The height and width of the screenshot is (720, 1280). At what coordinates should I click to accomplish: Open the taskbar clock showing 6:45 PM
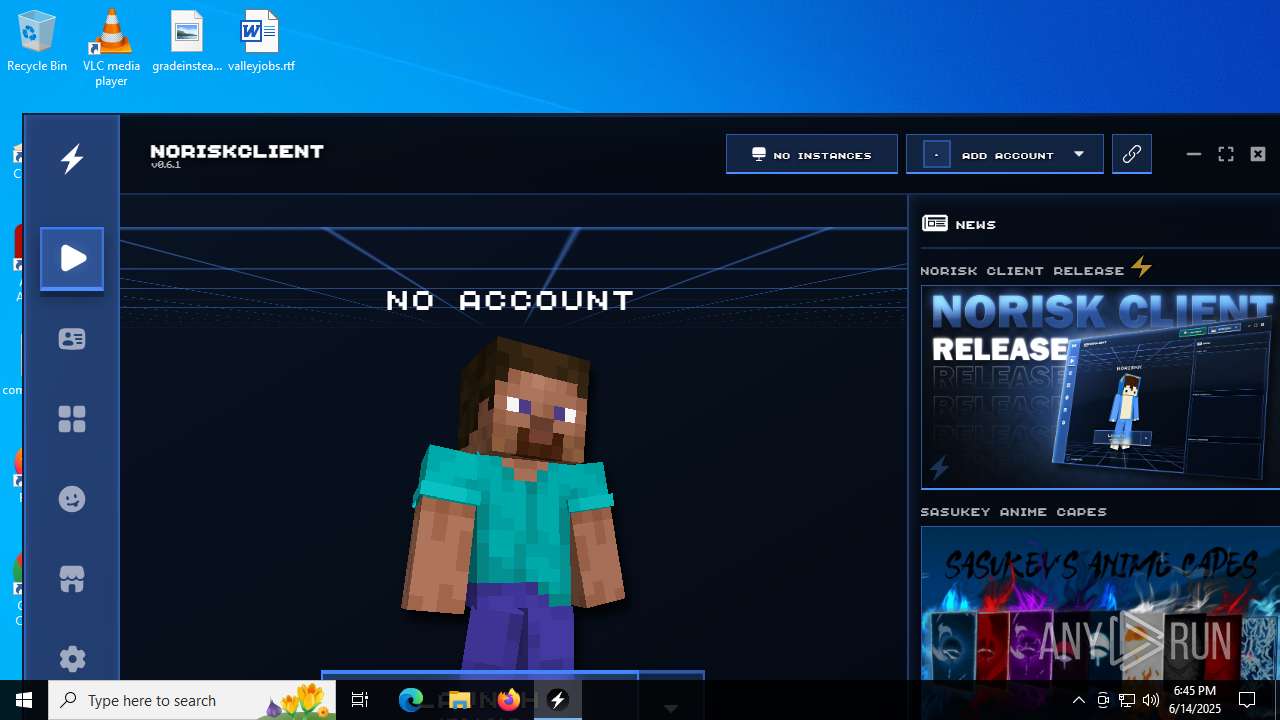(1195, 700)
